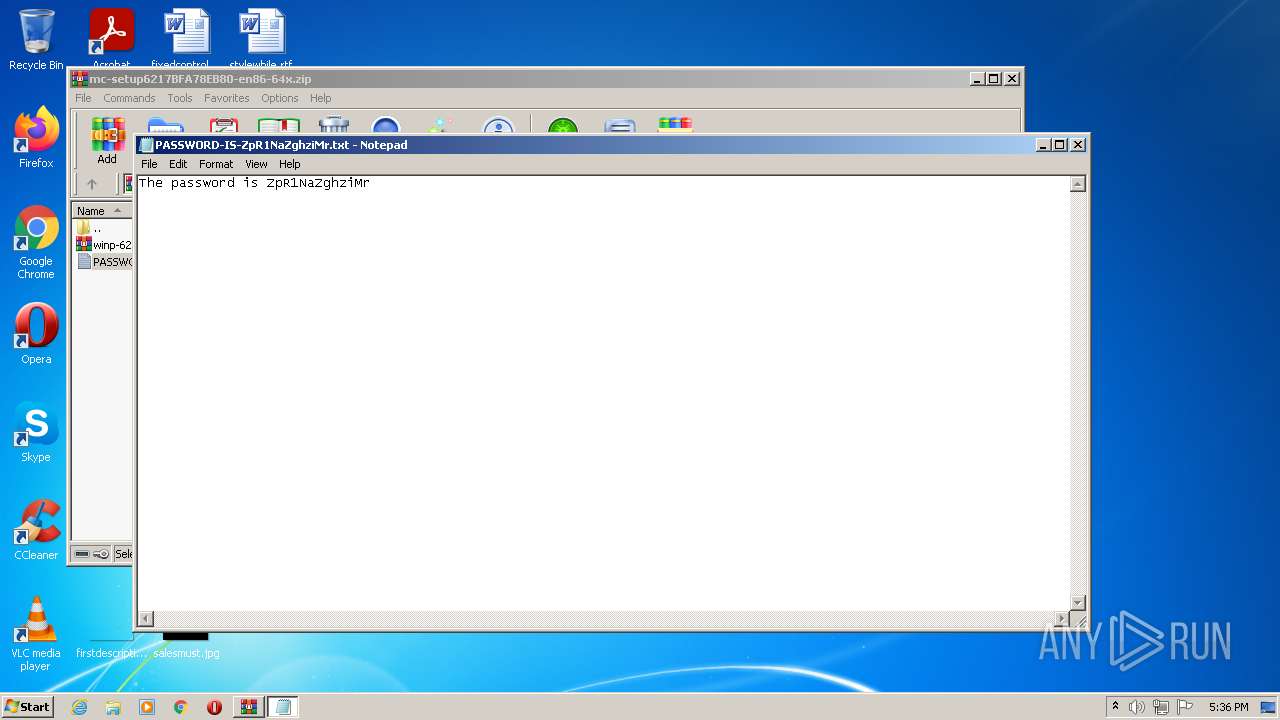
Task: Open the Format menu in Notepad
Action: [x=216, y=164]
